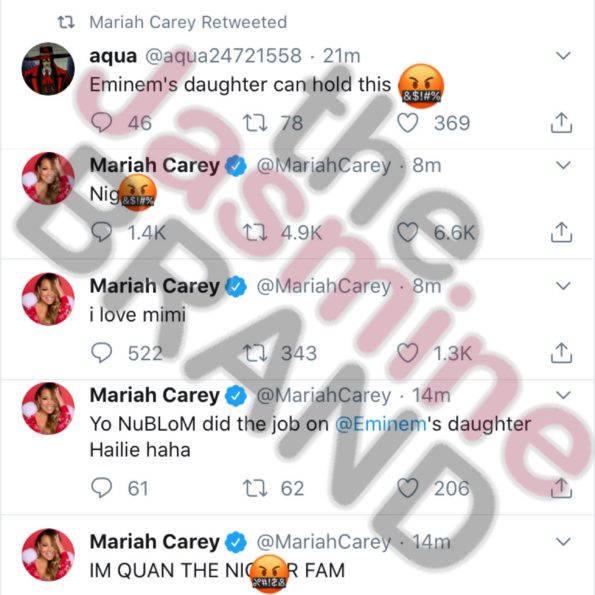Screen dimensions: 595x595
Task: Reply to the 'i love mimi' tweet
Action: click(x=102, y=353)
